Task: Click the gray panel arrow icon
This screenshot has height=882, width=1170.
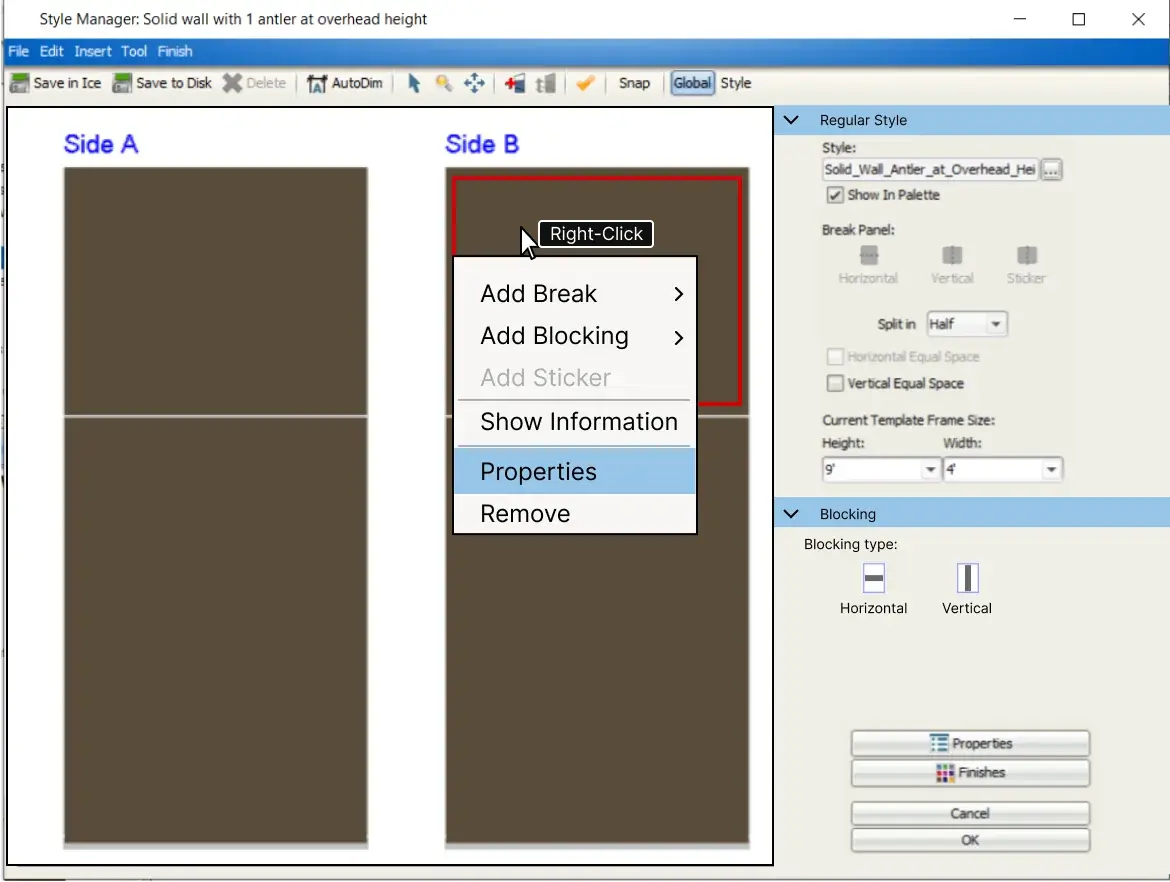Action: point(545,83)
